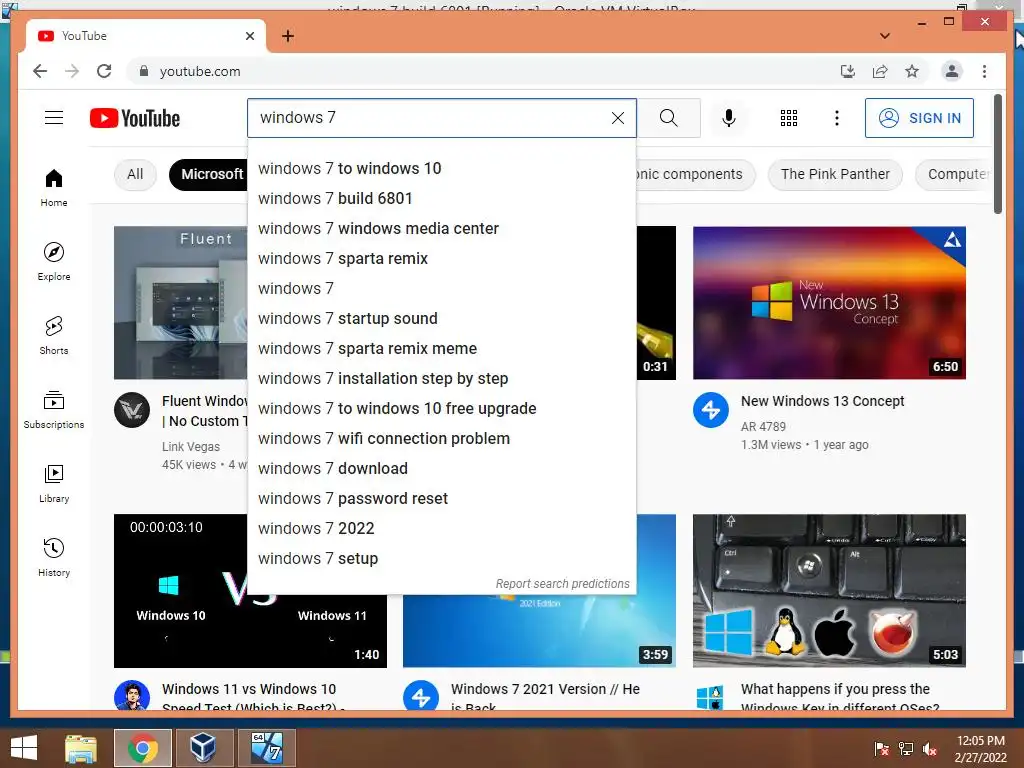The image size is (1024, 768).
Task: Click the New Windows 13 Concept title
Action: [822, 401]
